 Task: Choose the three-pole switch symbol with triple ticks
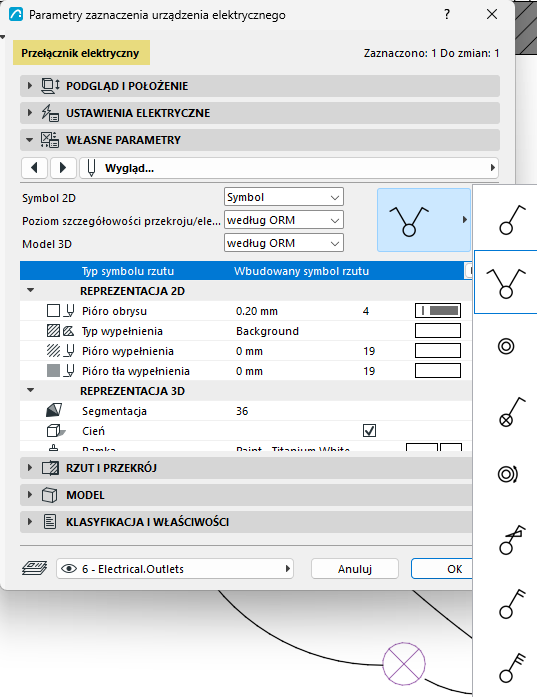(511, 668)
